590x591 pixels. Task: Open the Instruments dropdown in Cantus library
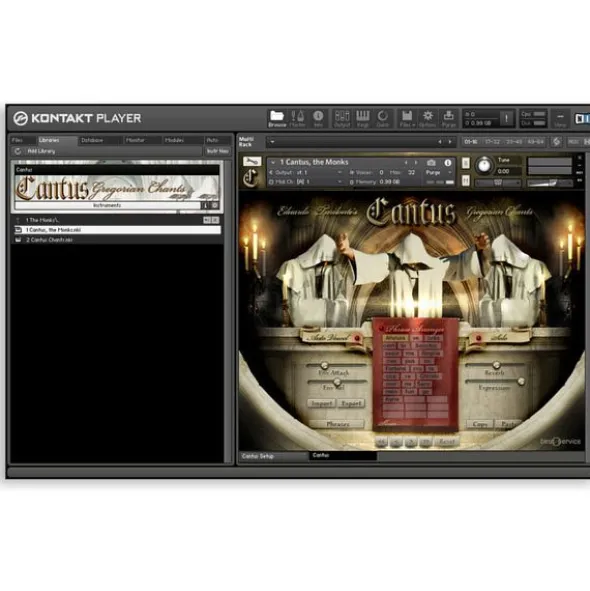(x=107, y=205)
